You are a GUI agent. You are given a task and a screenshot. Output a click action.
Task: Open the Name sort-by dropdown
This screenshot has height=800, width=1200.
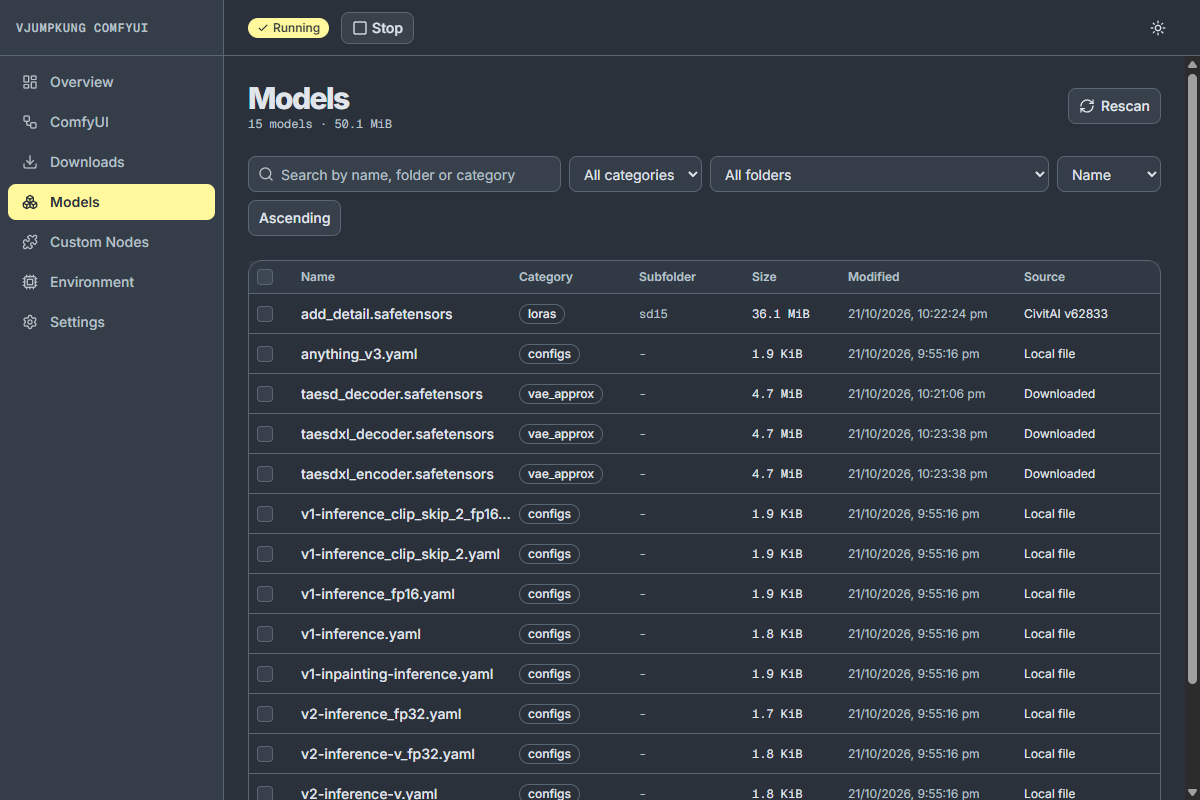pyautogui.click(x=1109, y=174)
